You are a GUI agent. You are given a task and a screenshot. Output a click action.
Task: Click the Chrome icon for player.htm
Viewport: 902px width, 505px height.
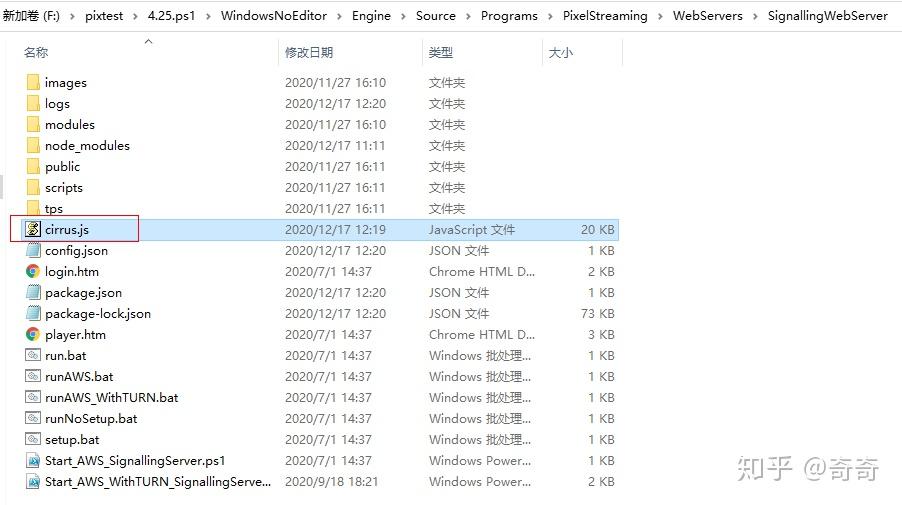(33, 334)
